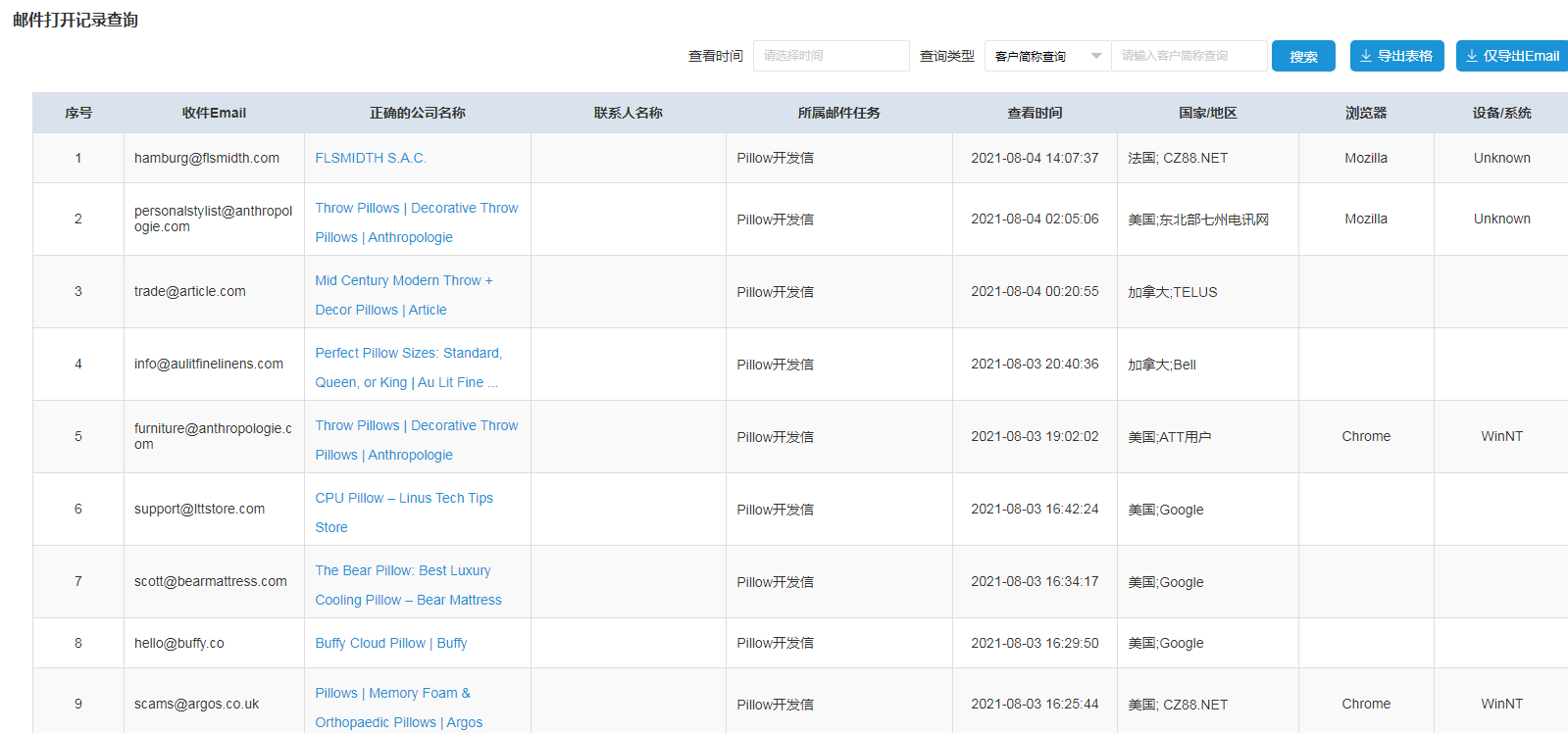The image size is (1568, 733).
Task: Click the 搜索 search button
Action: (x=1303, y=56)
